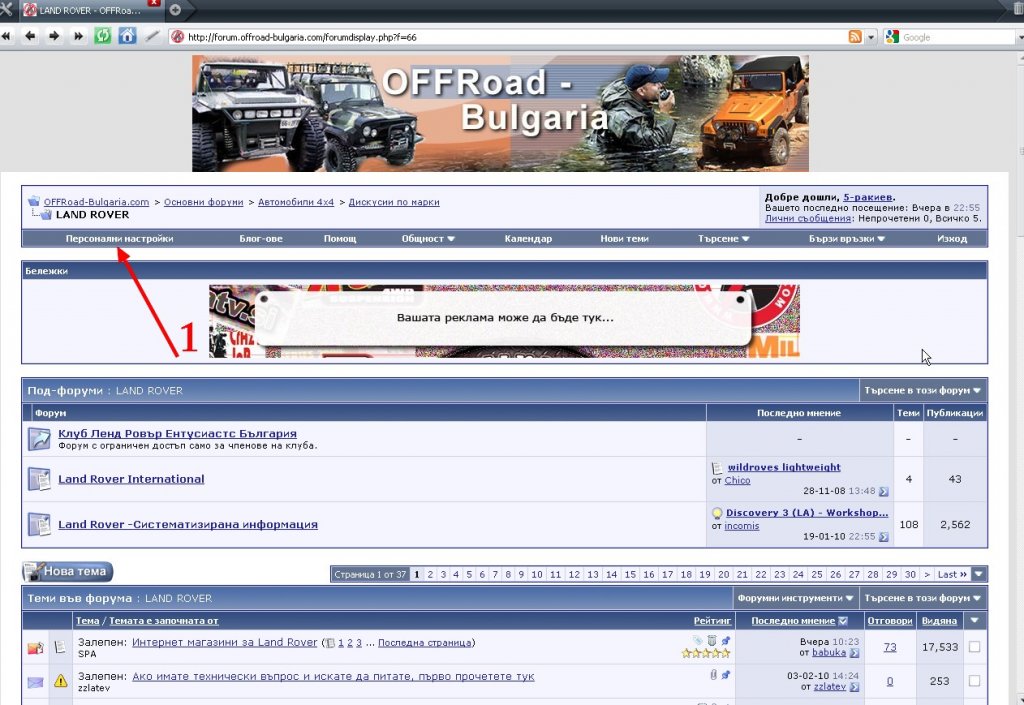Open the RSS feed dropdown arrow
1024x705 pixels.
(x=871, y=37)
